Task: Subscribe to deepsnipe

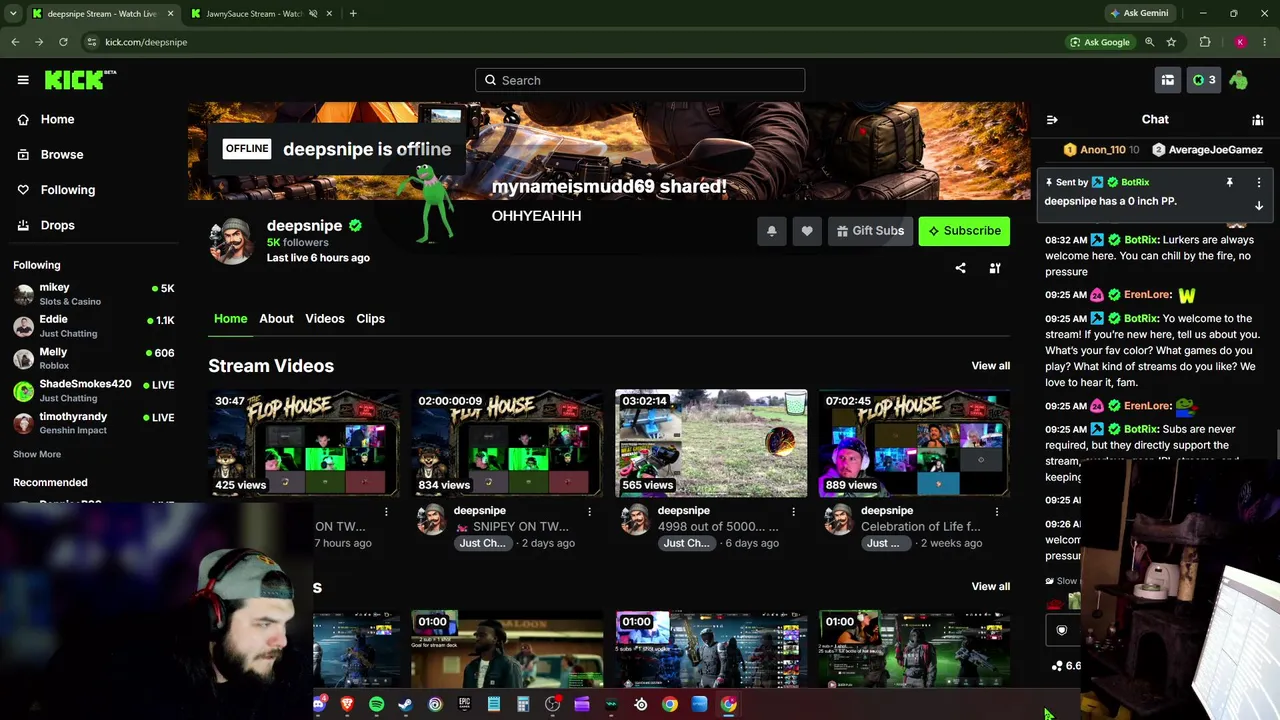Action: (x=964, y=231)
